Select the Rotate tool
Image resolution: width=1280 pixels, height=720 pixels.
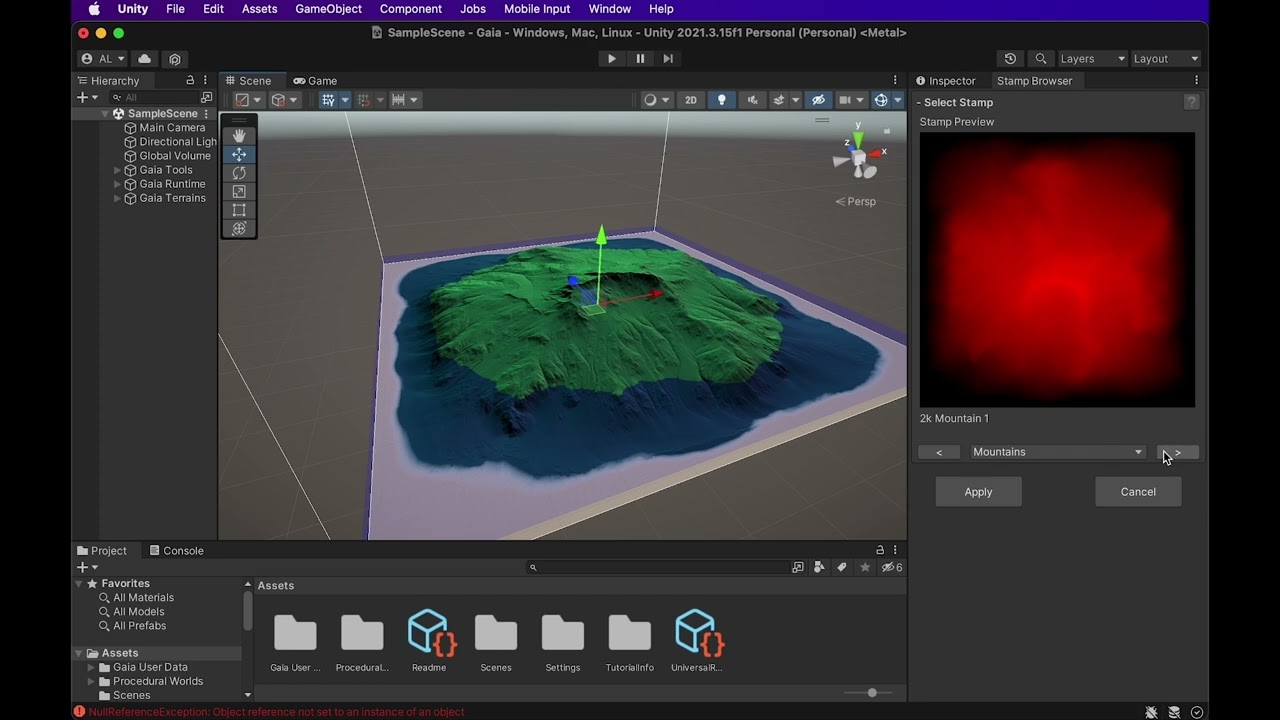coord(239,173)
